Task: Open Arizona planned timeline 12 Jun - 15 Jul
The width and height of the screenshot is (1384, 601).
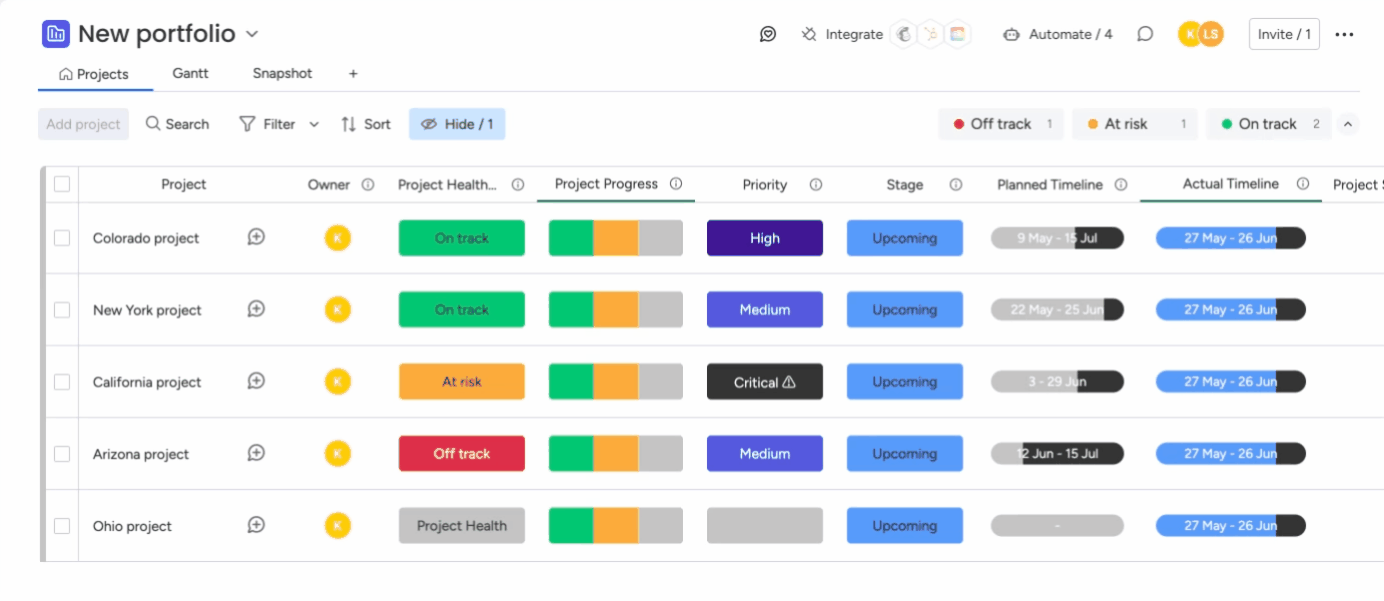Action: tap(1057, 454)
